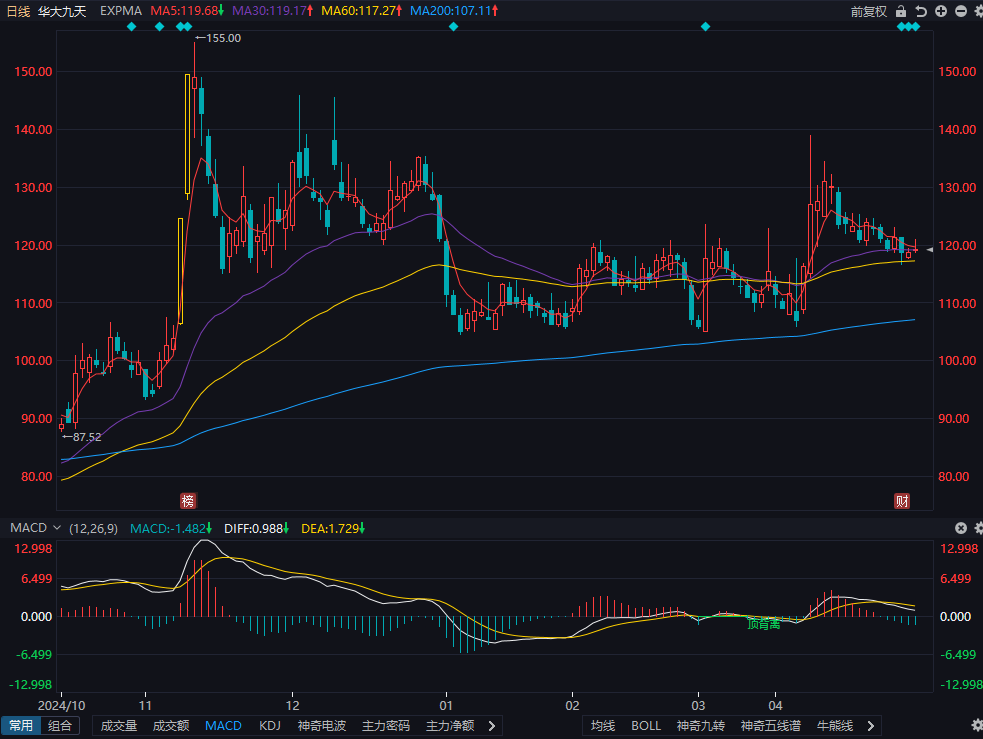This screenshot has height=739, width=983.
Task: Click the DEA:1.729 value label
Action: [332, 528]
